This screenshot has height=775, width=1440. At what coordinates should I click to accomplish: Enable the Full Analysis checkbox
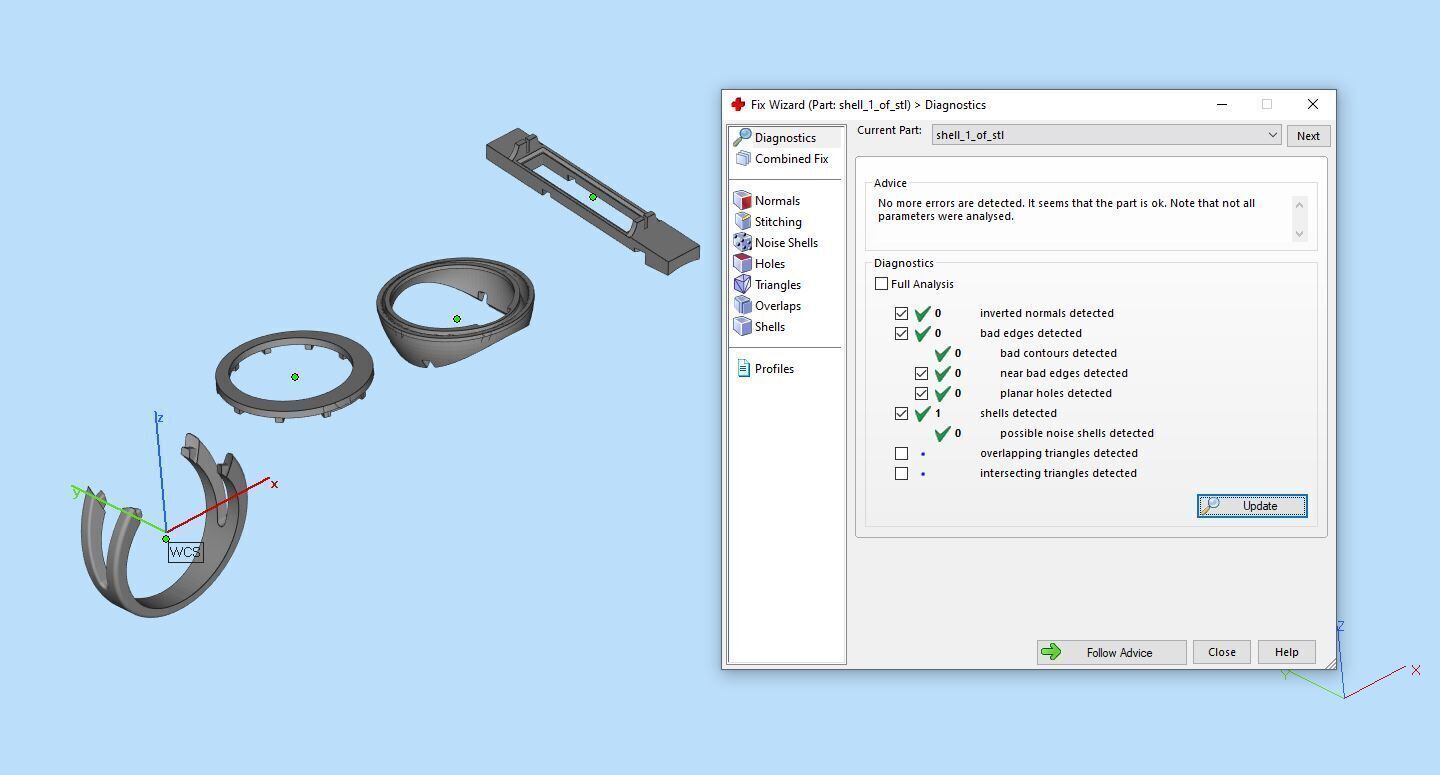pos(881,284)
